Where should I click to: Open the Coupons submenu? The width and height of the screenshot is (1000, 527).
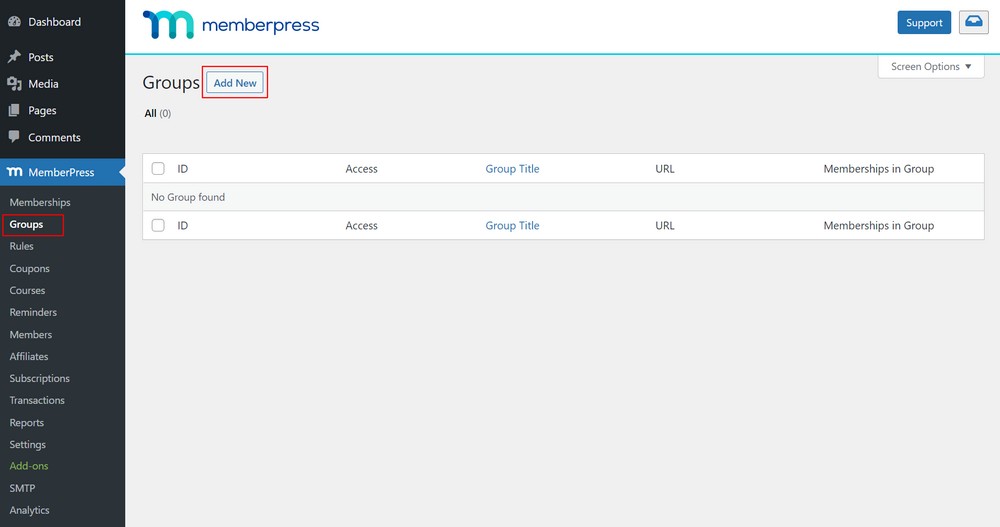click(x=29, y=269)
